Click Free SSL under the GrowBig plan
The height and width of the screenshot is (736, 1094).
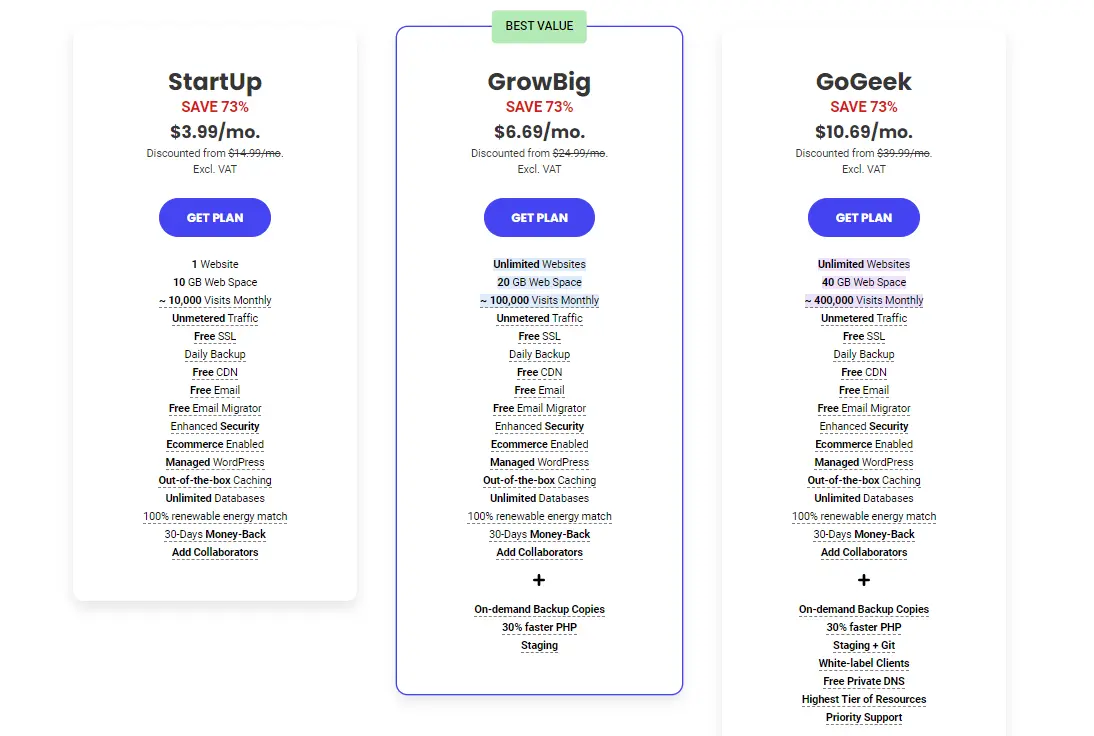pyautogui.click(x=539, y=336)
